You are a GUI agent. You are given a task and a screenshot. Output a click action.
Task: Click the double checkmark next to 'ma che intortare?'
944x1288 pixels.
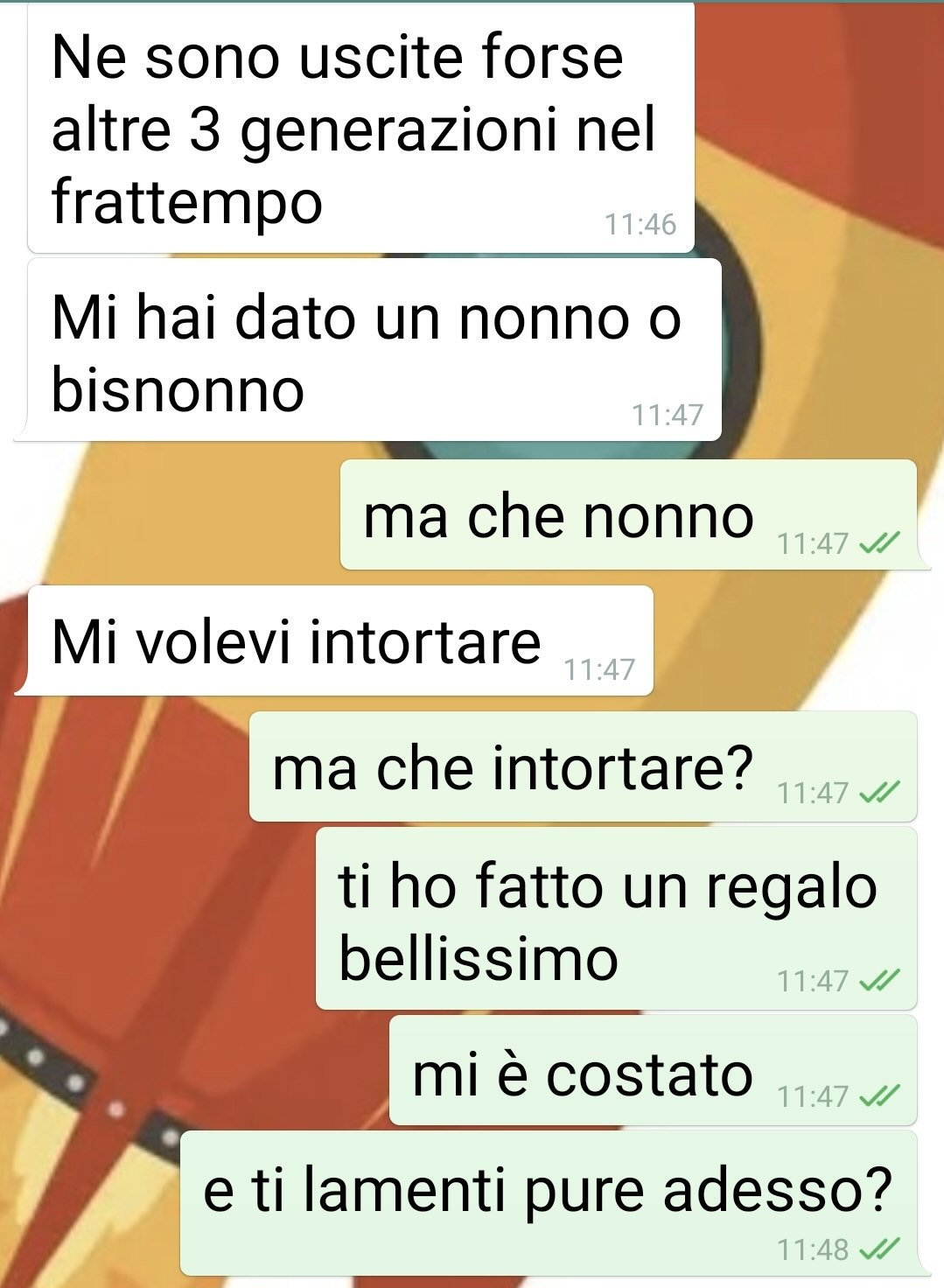(x=878, y=794)
